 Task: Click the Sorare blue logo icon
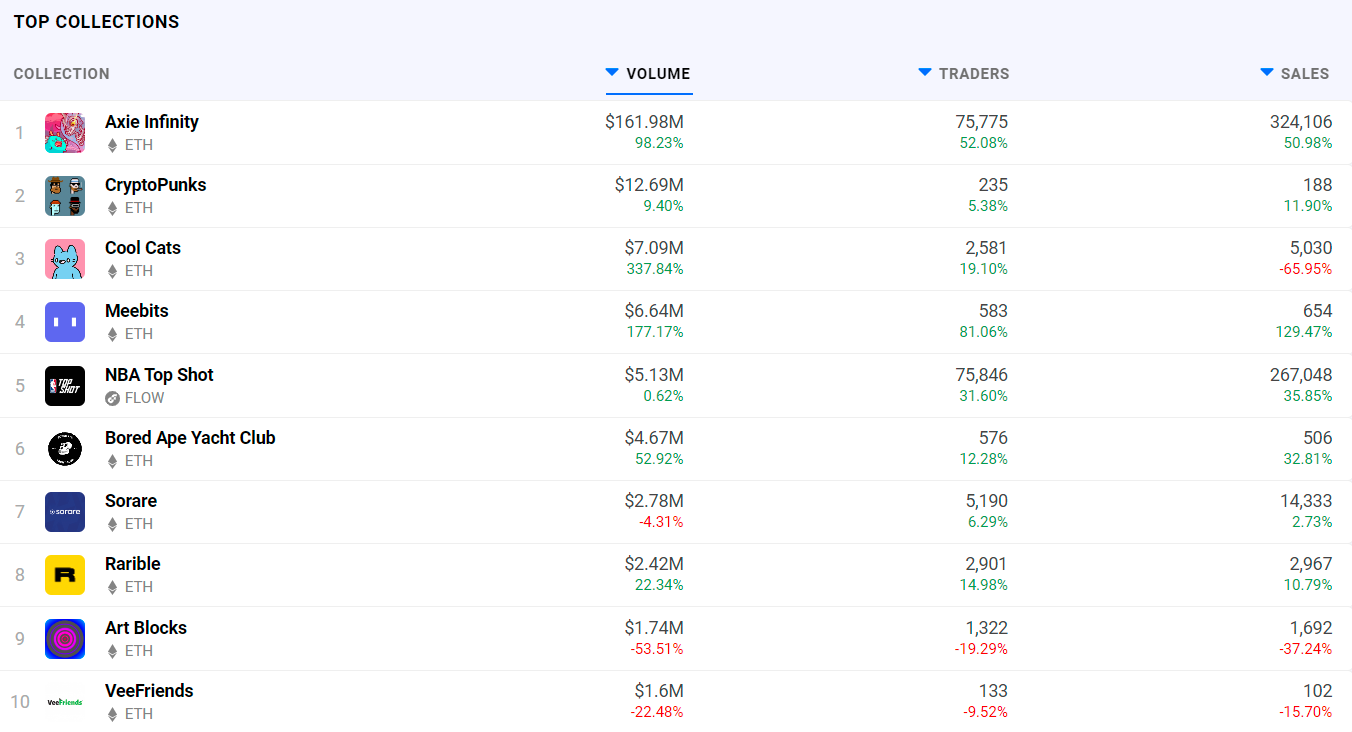tap(65, 512)
